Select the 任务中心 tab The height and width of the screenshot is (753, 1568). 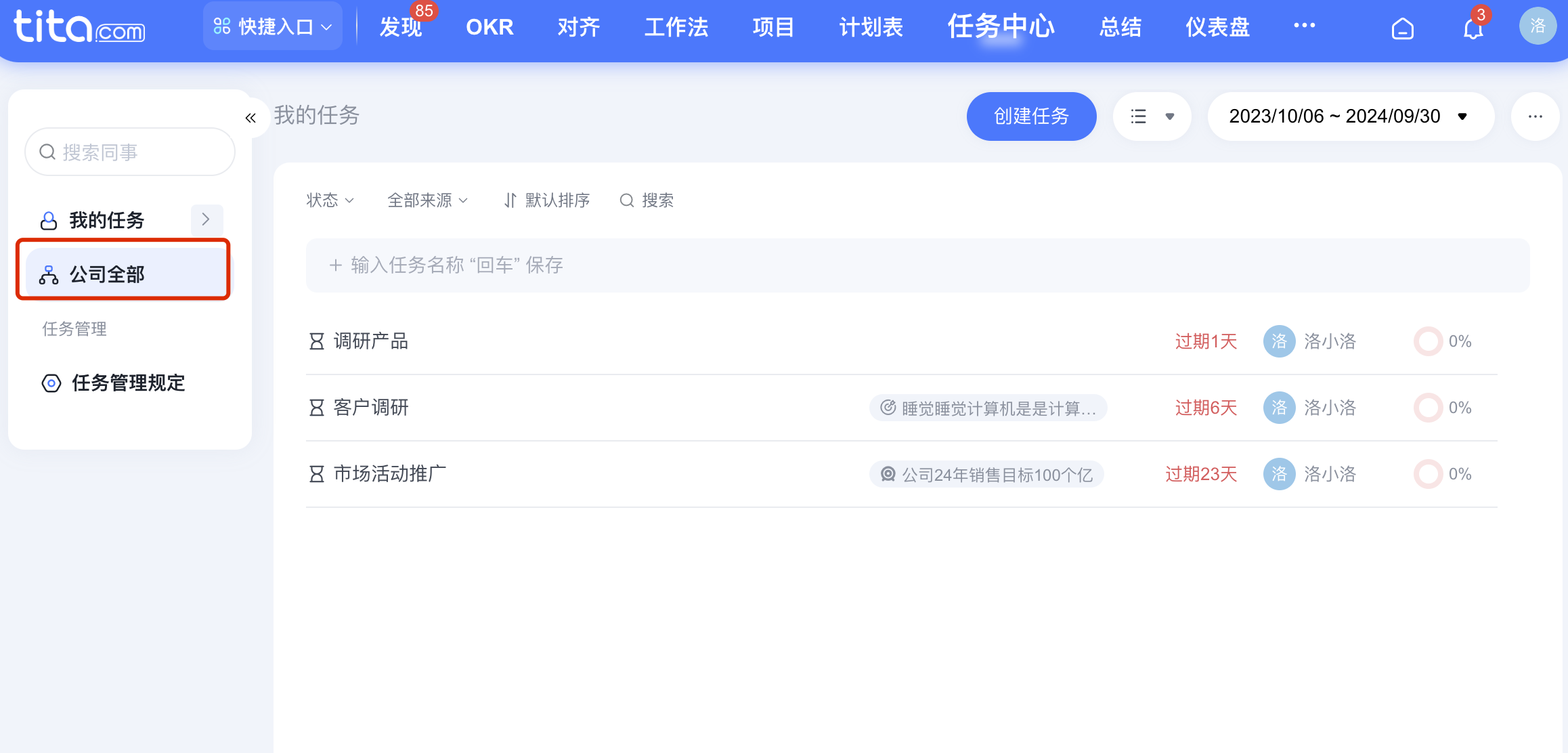tap(1001, 26)
